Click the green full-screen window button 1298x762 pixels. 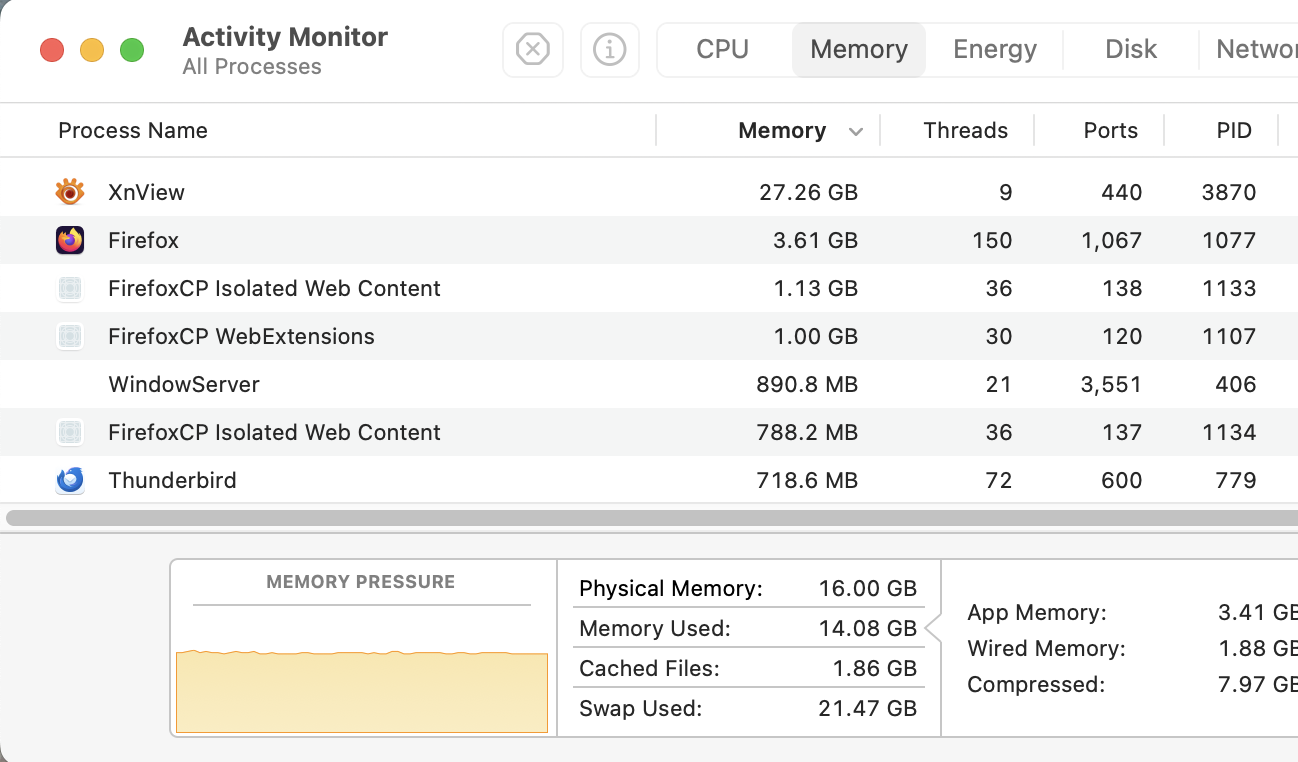tap(132, 49)
